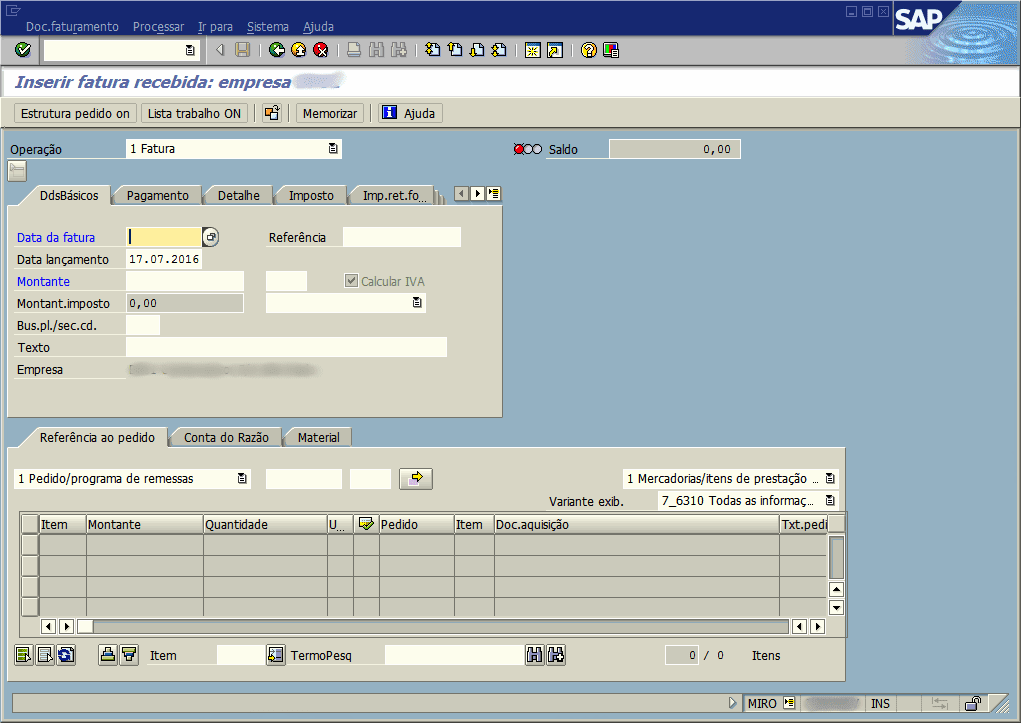The image size is (1021, 723).
Task: Click the Print icon in toolbar
Action: point(354,50)
